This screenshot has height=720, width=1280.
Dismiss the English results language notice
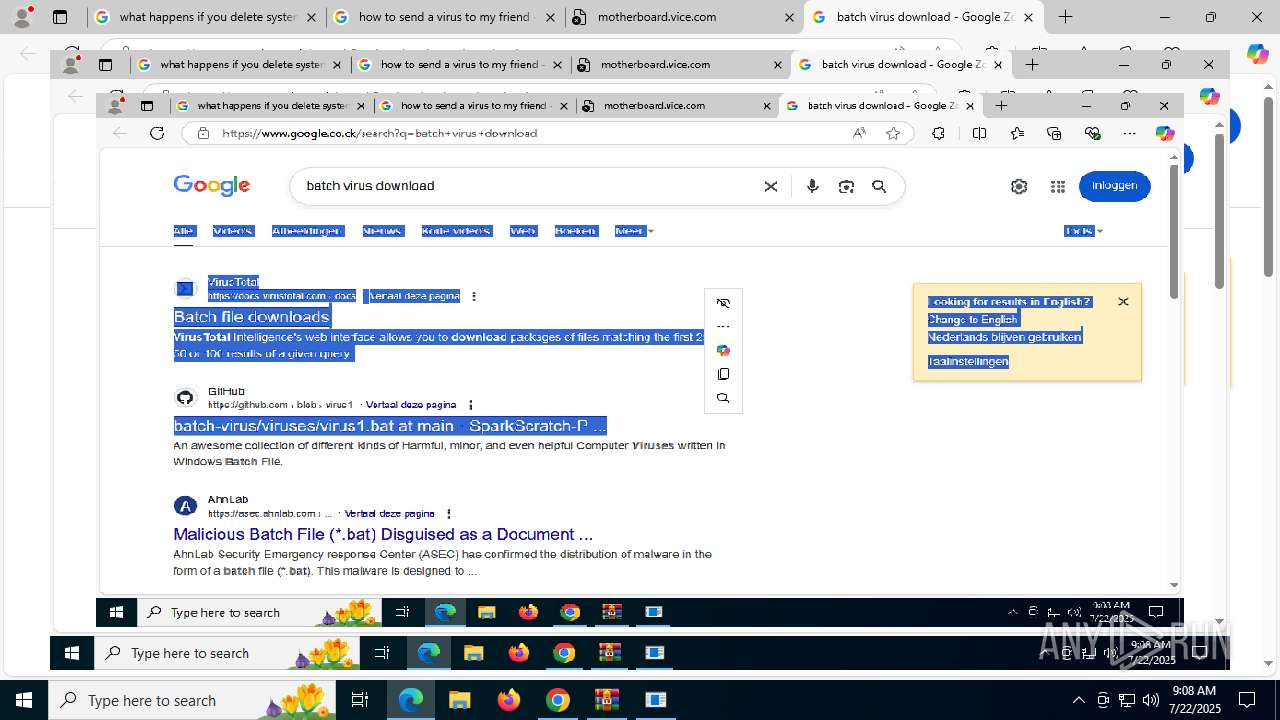click(1123, 302)
